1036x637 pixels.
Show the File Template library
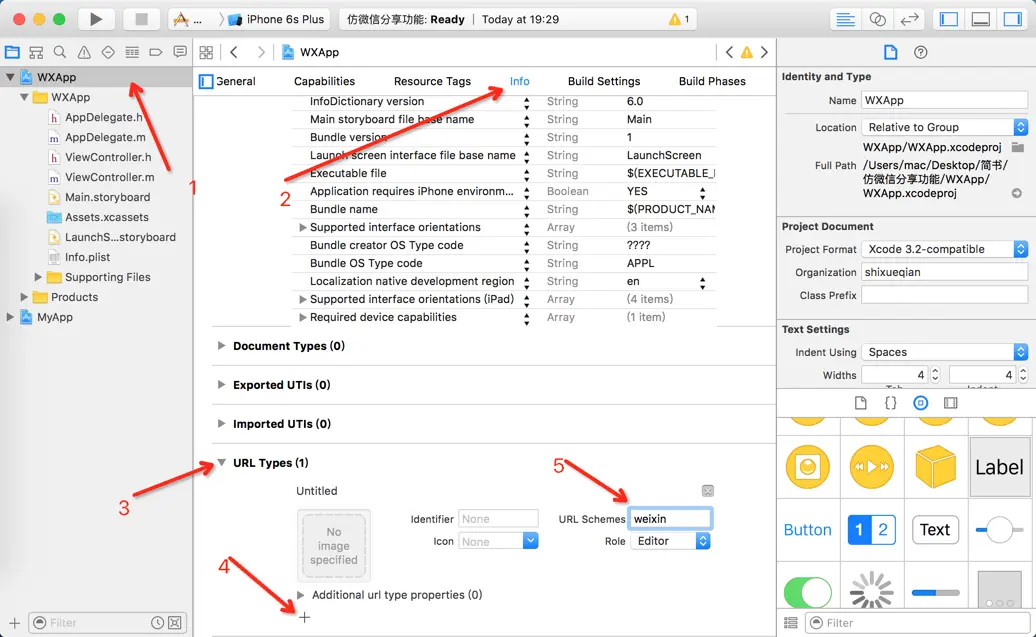pos(860,403)
